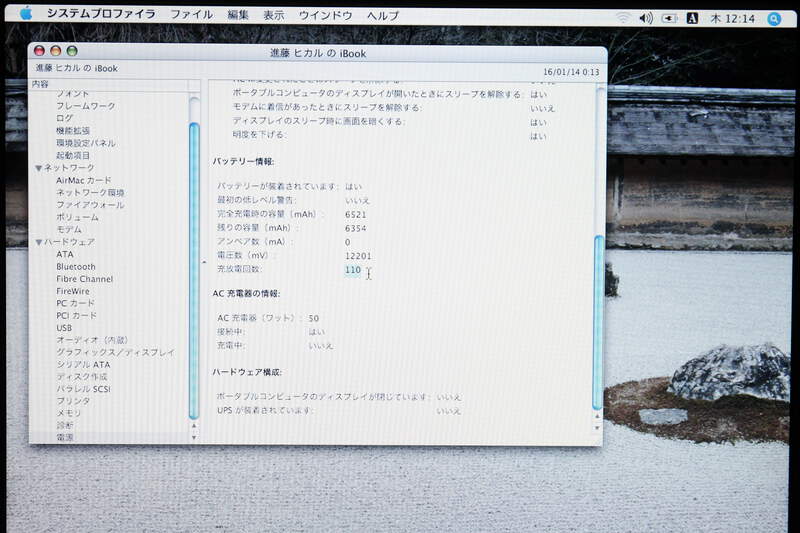Select 環境設定パネル in the sidebar

click(86, 143)
